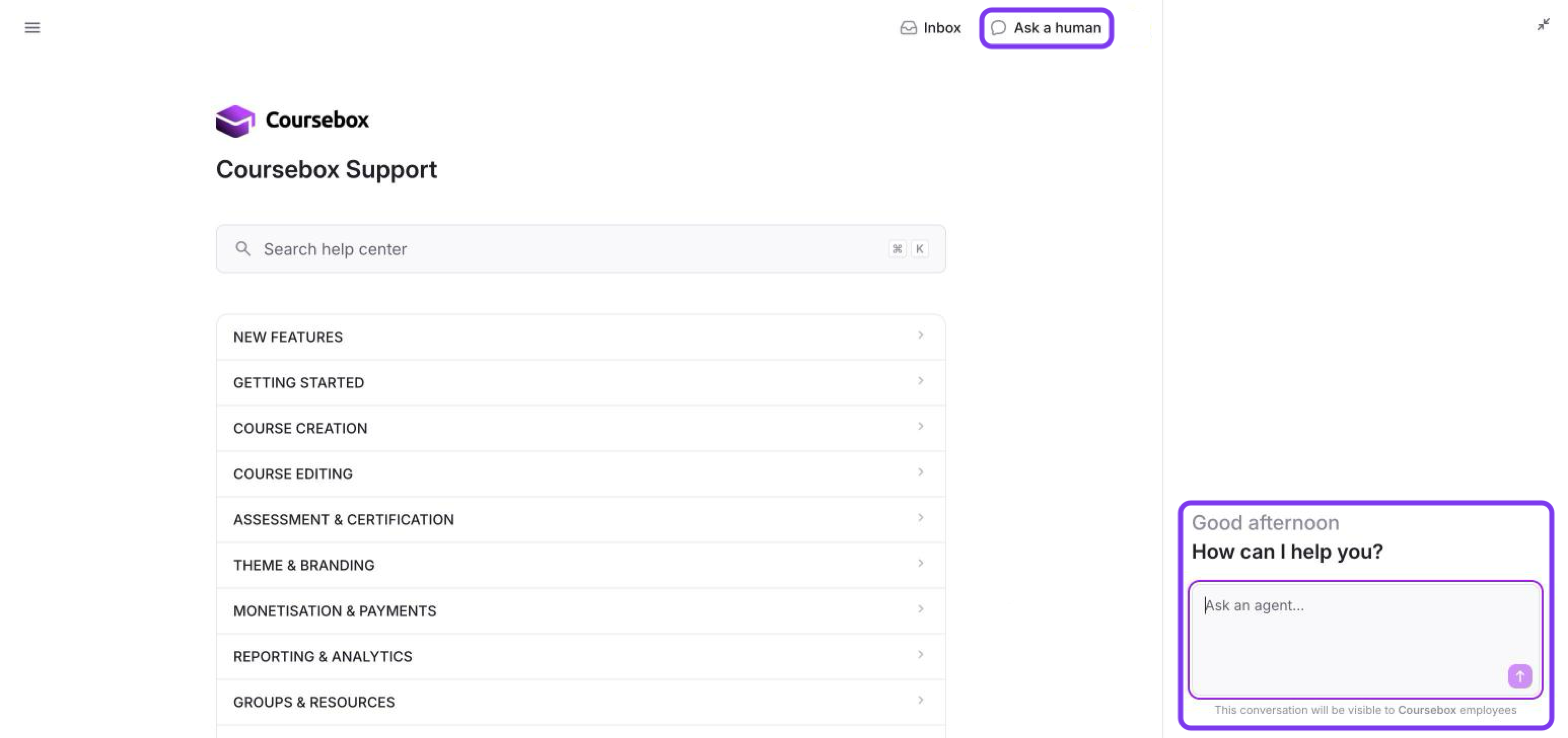
Task: Expand the THEME & BRANDING chevron
Action: [x=921, y=564]
